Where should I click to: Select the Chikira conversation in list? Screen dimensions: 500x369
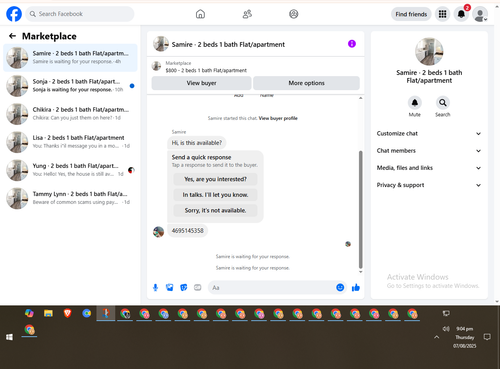click(70, 114)
